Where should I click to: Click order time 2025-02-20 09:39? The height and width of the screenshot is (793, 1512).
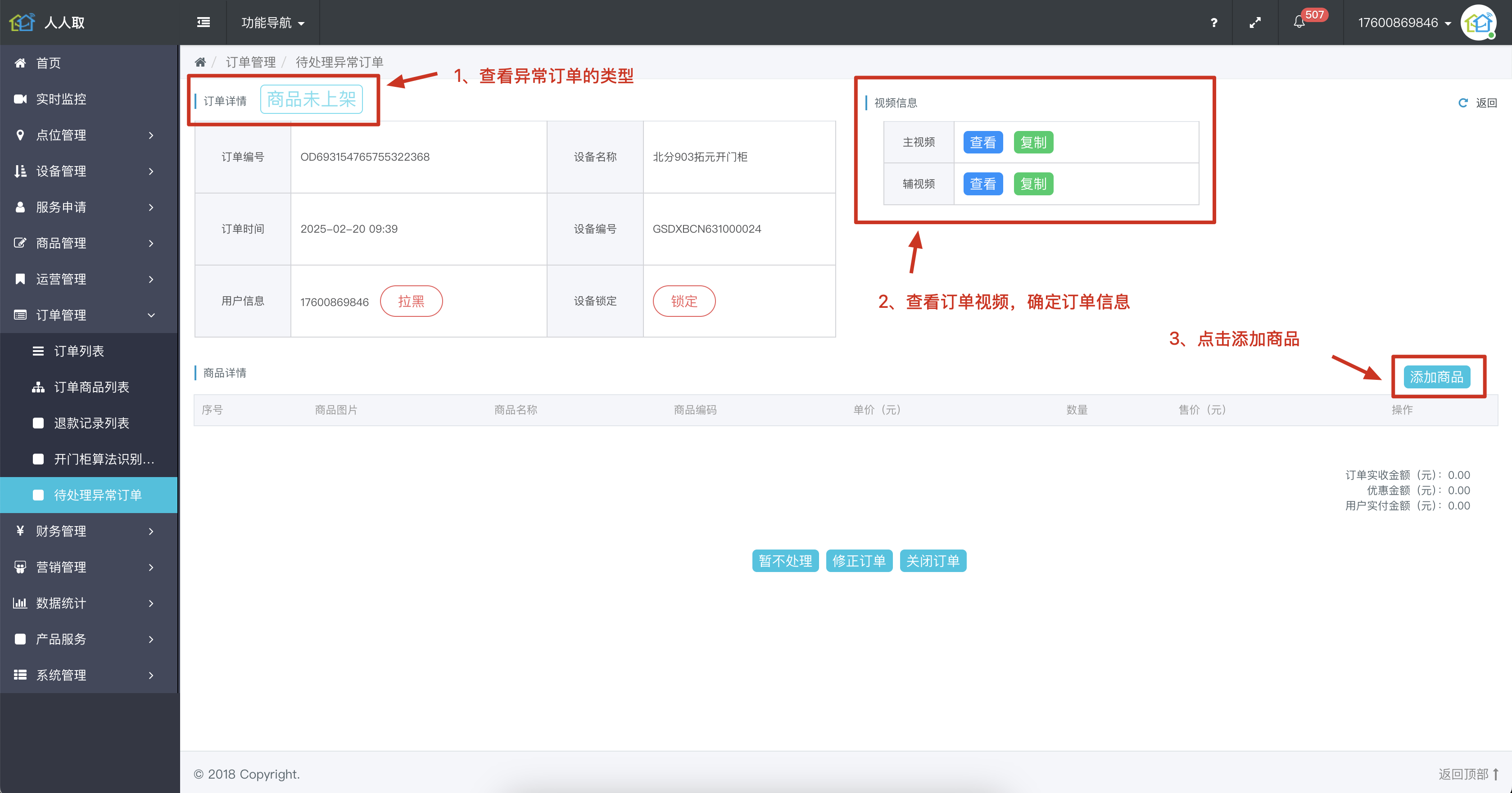(349, 230)
